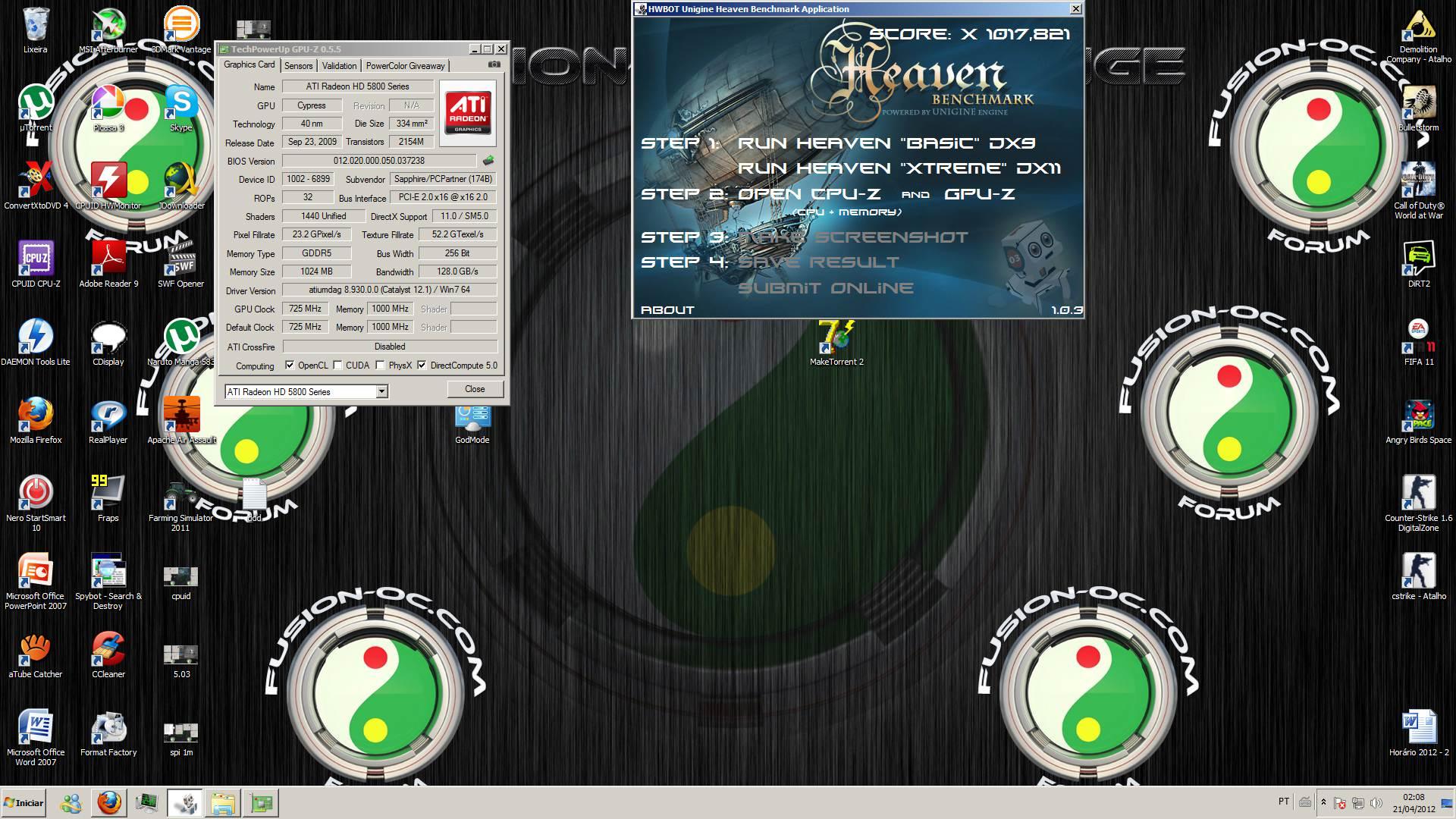Click the Close button in GPU-Z
This screenshot has height=819, width=1456.
point(475,389)
